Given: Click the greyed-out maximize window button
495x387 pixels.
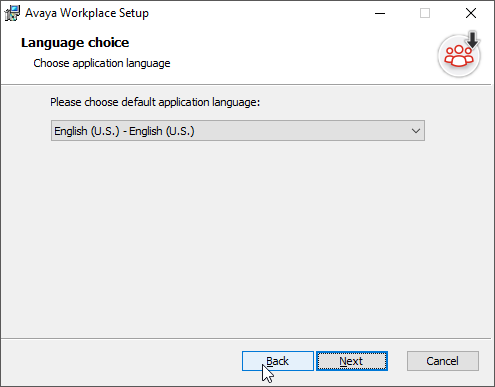Looking at the screenshot, I should point(425,13).
